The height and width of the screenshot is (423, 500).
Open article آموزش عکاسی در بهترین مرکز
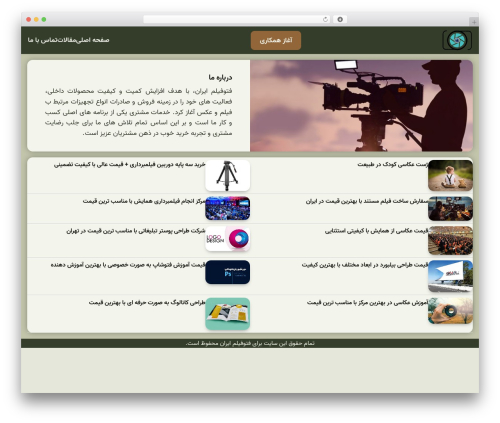point(368,302)
